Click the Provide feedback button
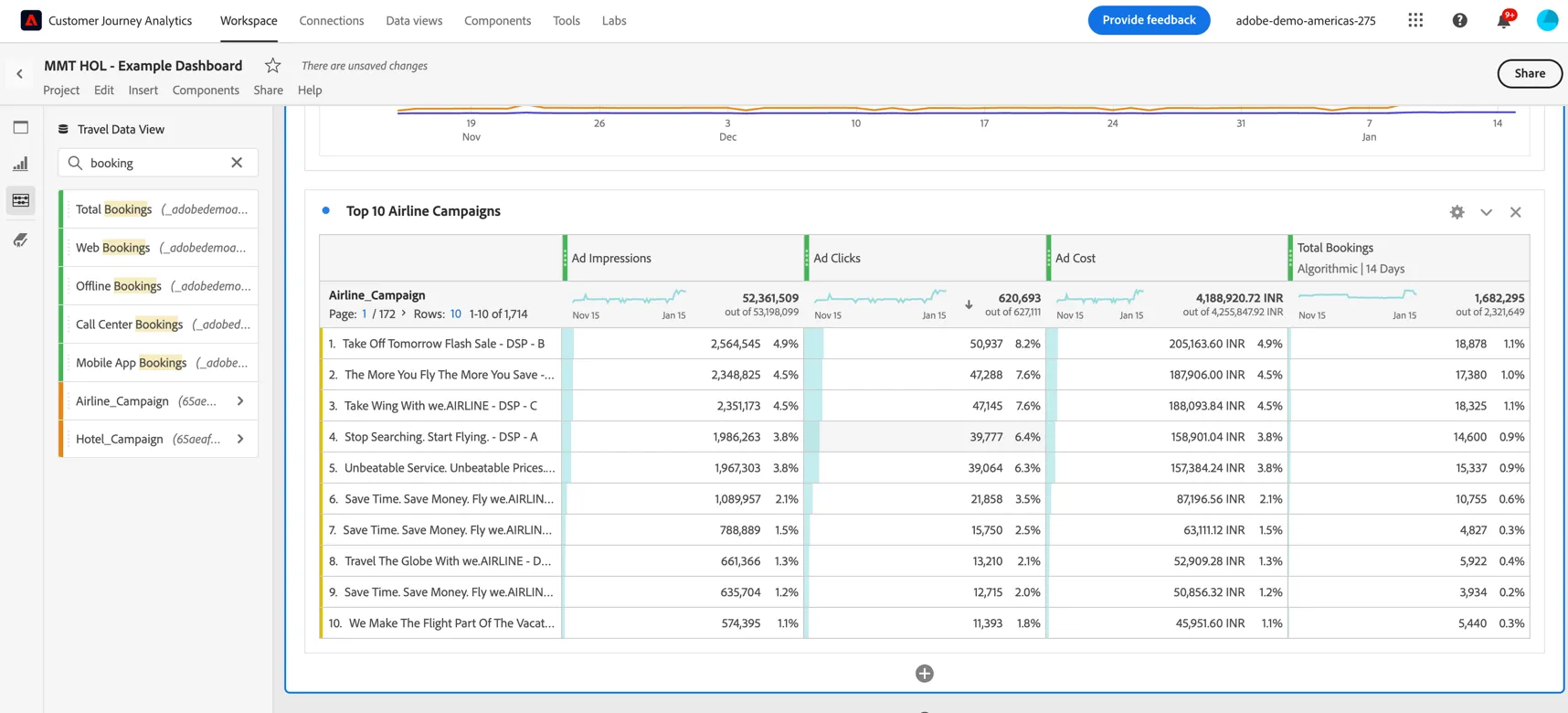Screen dimensions: 1568x713 (x=1149, y=20)
